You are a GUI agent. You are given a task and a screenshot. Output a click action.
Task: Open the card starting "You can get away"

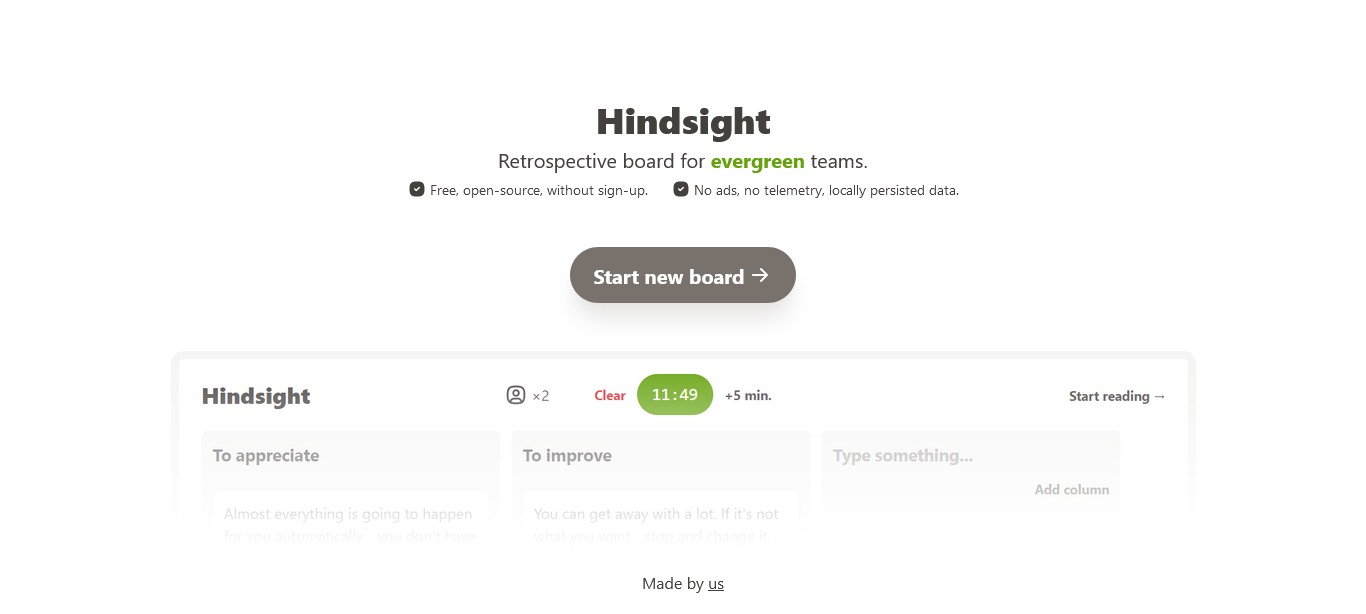660,520
